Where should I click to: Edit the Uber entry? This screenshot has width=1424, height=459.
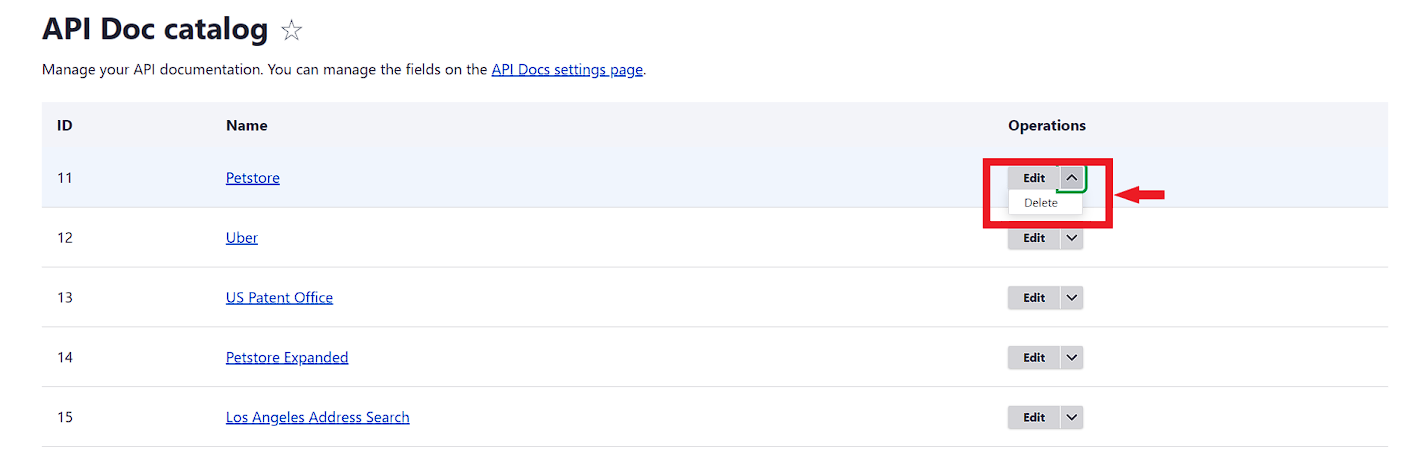[1033, 238]
